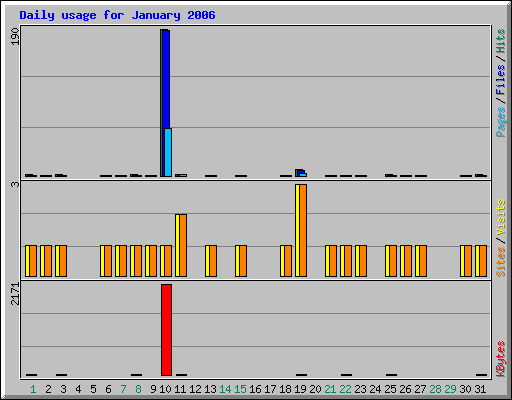
Task: Click the Sites/Visits bar for day 30
Action: pos(466,261)
